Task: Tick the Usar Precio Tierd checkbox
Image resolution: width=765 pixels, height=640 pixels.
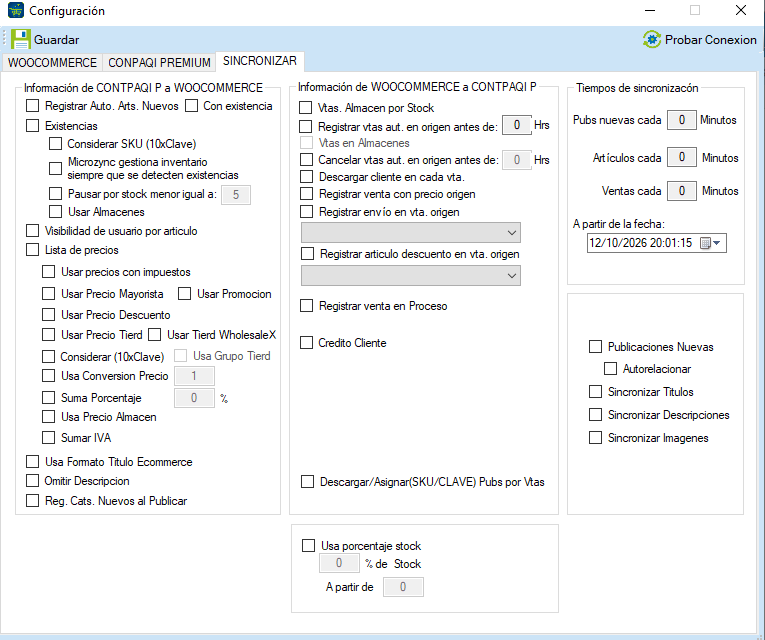Action: point(48,335)
